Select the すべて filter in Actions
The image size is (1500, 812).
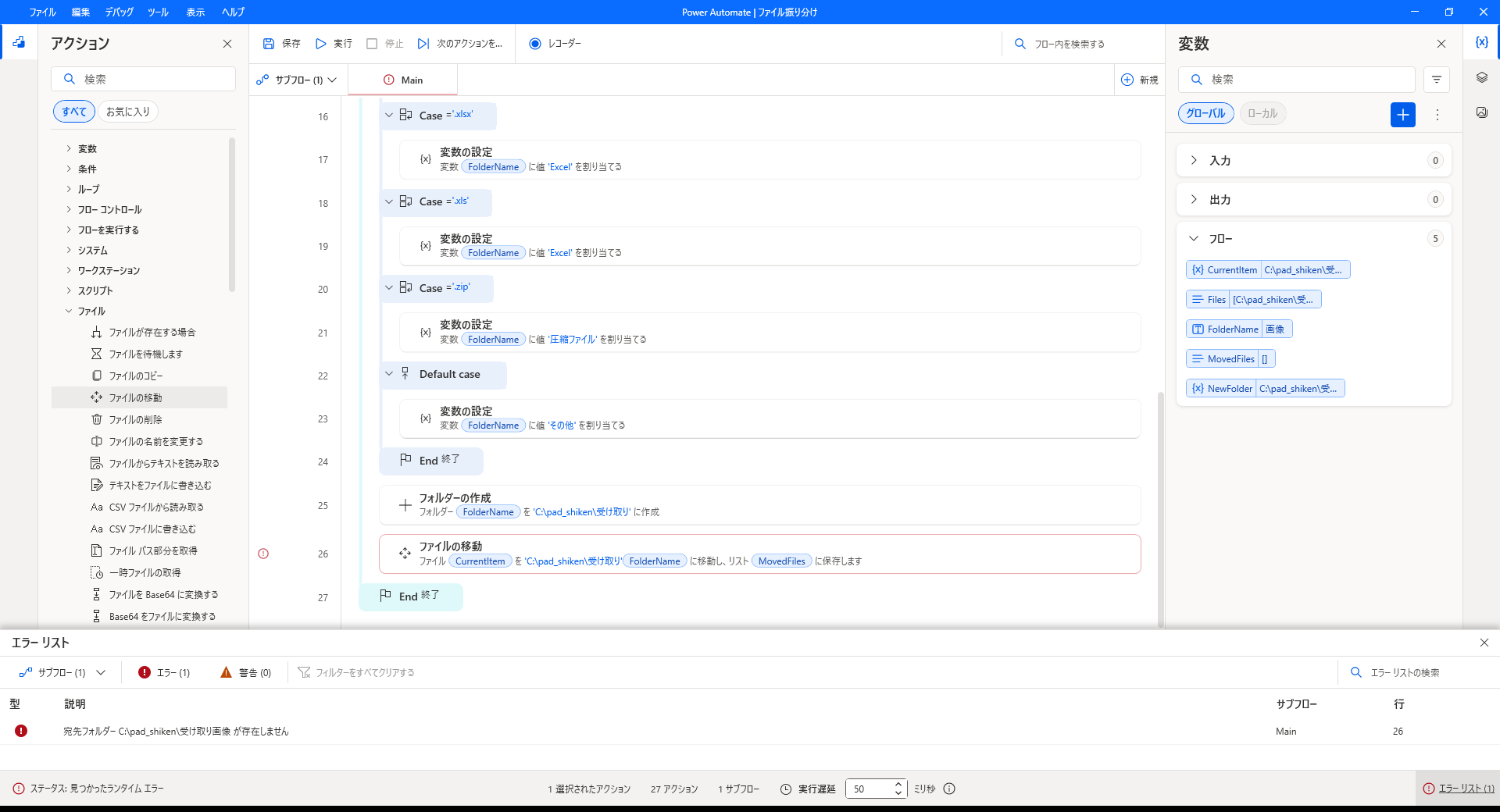click(x=74, y=112)
